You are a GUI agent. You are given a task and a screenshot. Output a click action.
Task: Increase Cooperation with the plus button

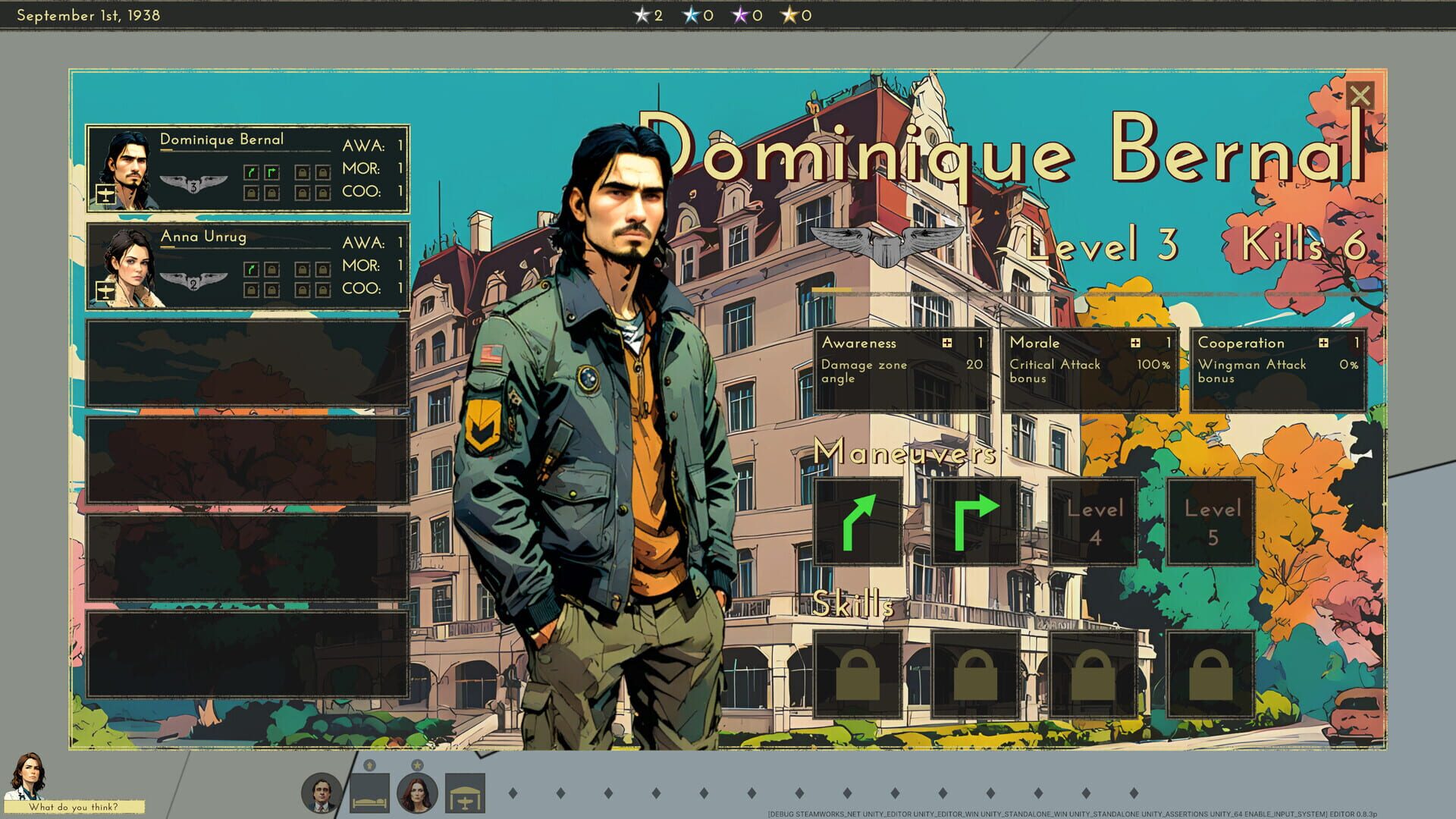pyautogui.click(x=1323, y=343)
